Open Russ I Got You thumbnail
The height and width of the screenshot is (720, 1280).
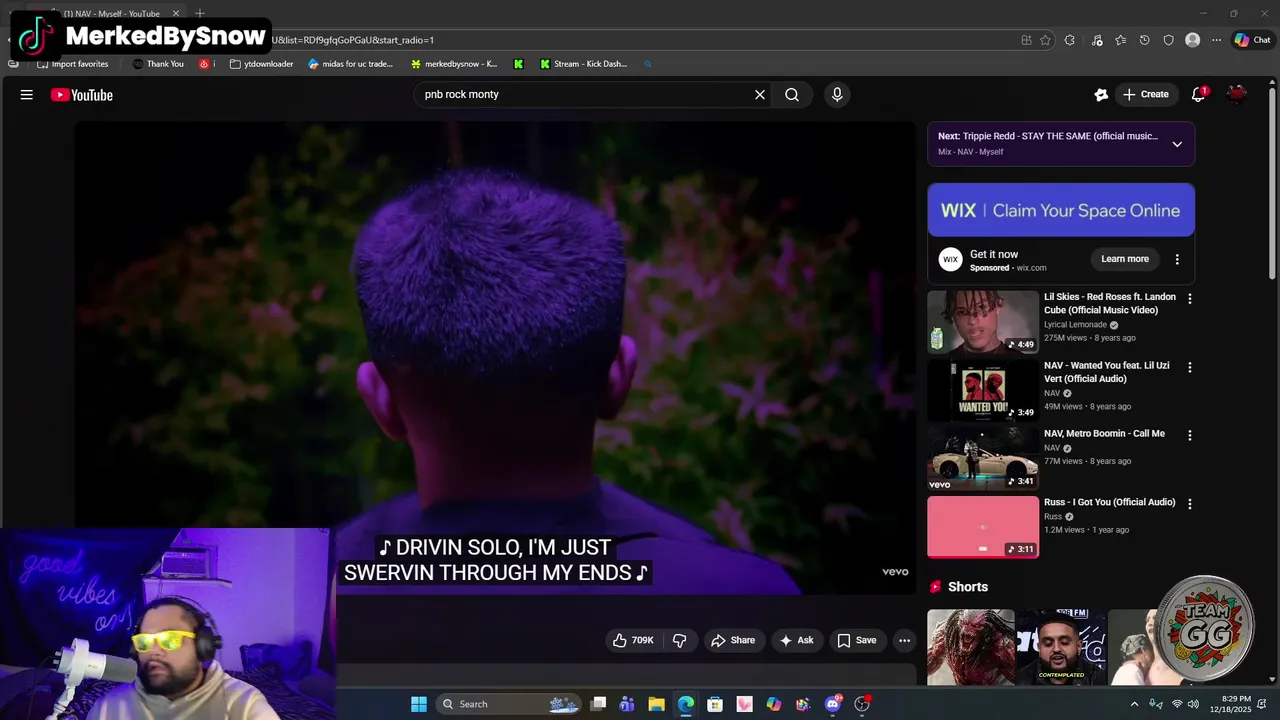pos(983,527)
